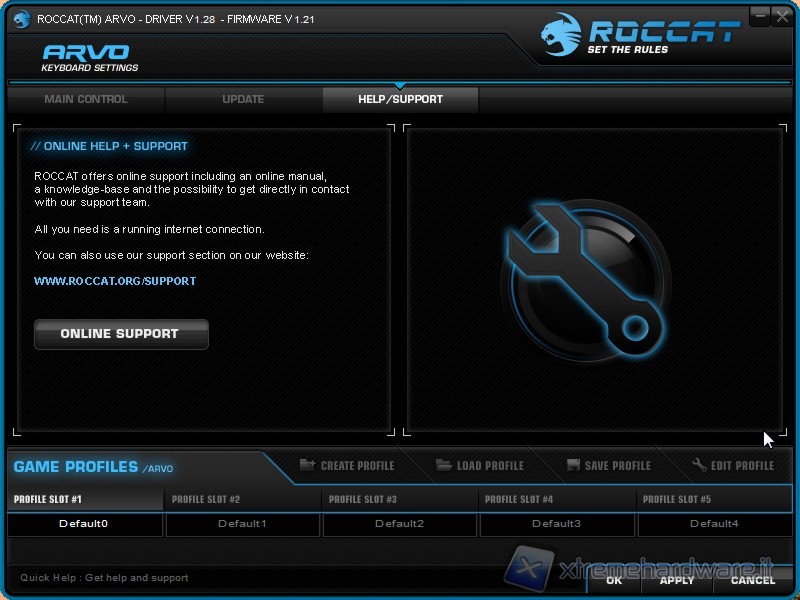Click the ROCCAT app icon in title bar

tap(20, 18)
